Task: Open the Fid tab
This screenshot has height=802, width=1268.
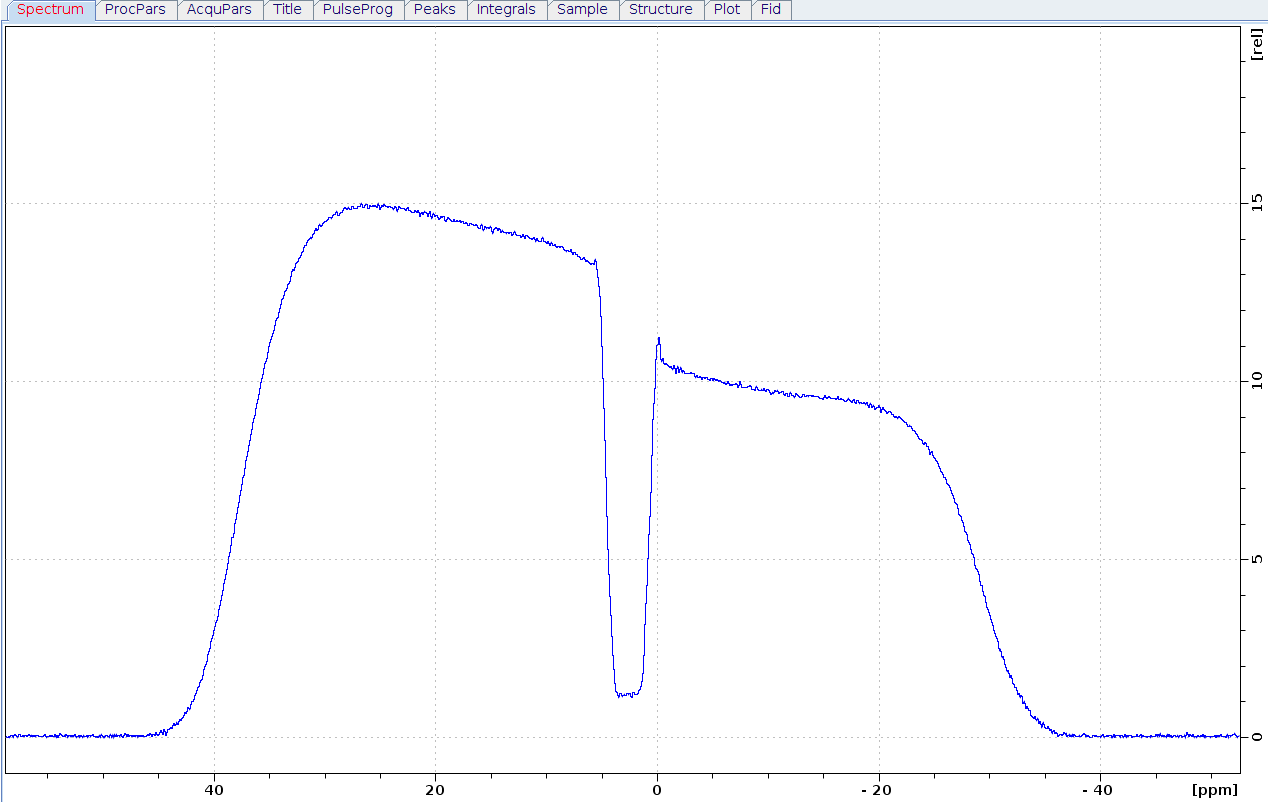Action: coord(771,10)
